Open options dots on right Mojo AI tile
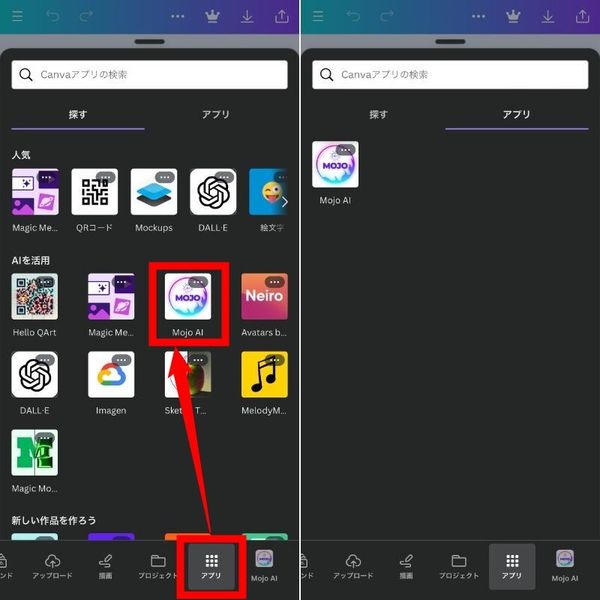This screenshot has height=600, width=600. pyautogui.click(x=346, y=150)
